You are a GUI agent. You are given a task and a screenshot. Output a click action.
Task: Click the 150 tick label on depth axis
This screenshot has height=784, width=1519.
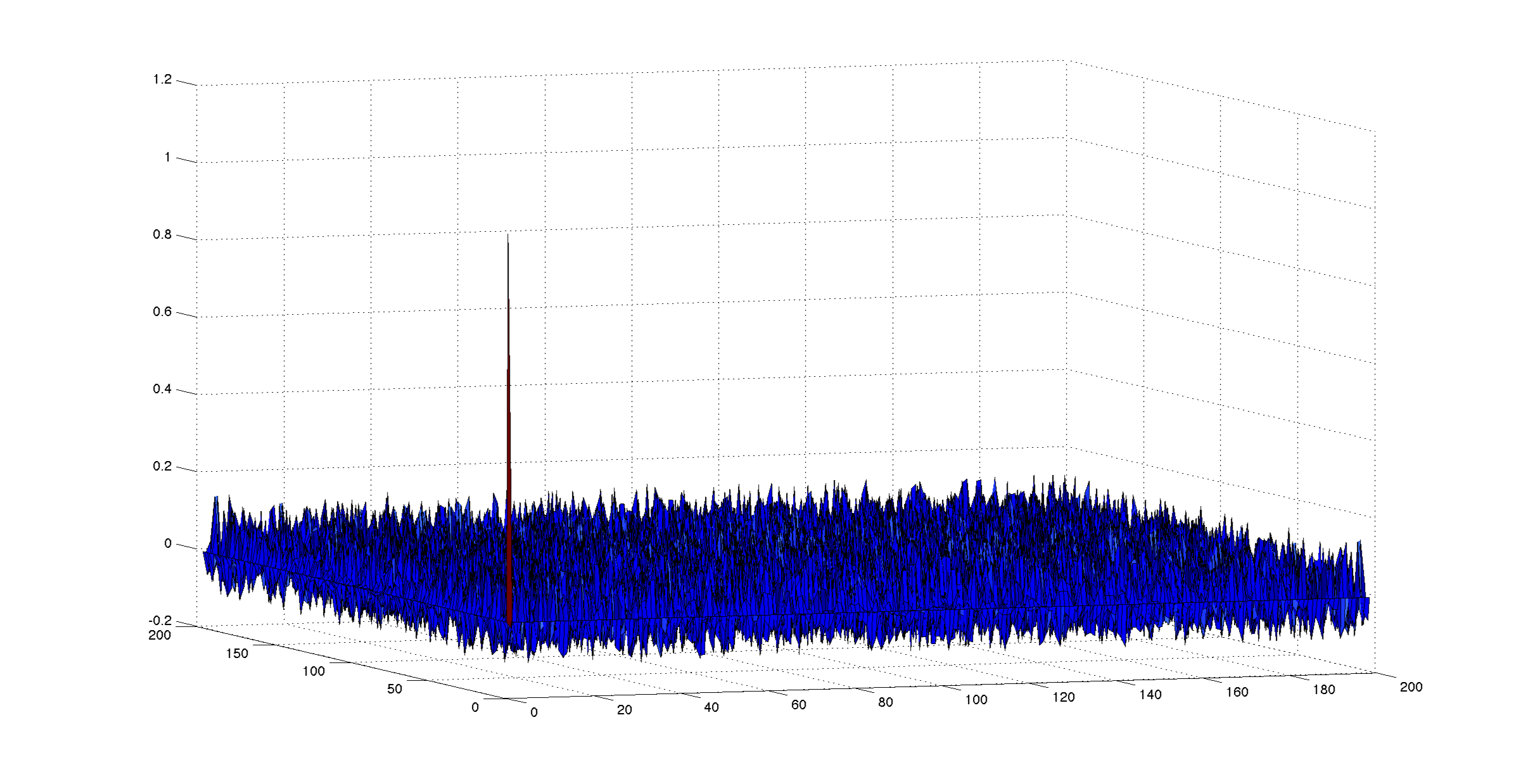[237, 654]
